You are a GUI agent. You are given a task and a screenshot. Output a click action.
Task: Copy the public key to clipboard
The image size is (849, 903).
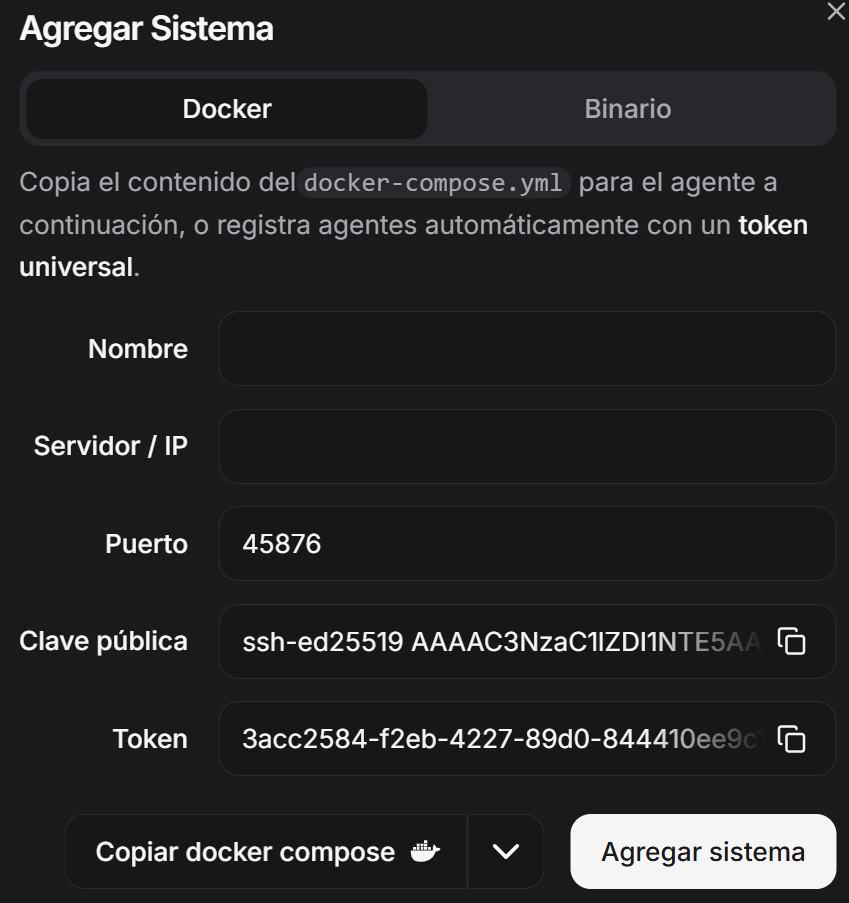click(792, 642)
